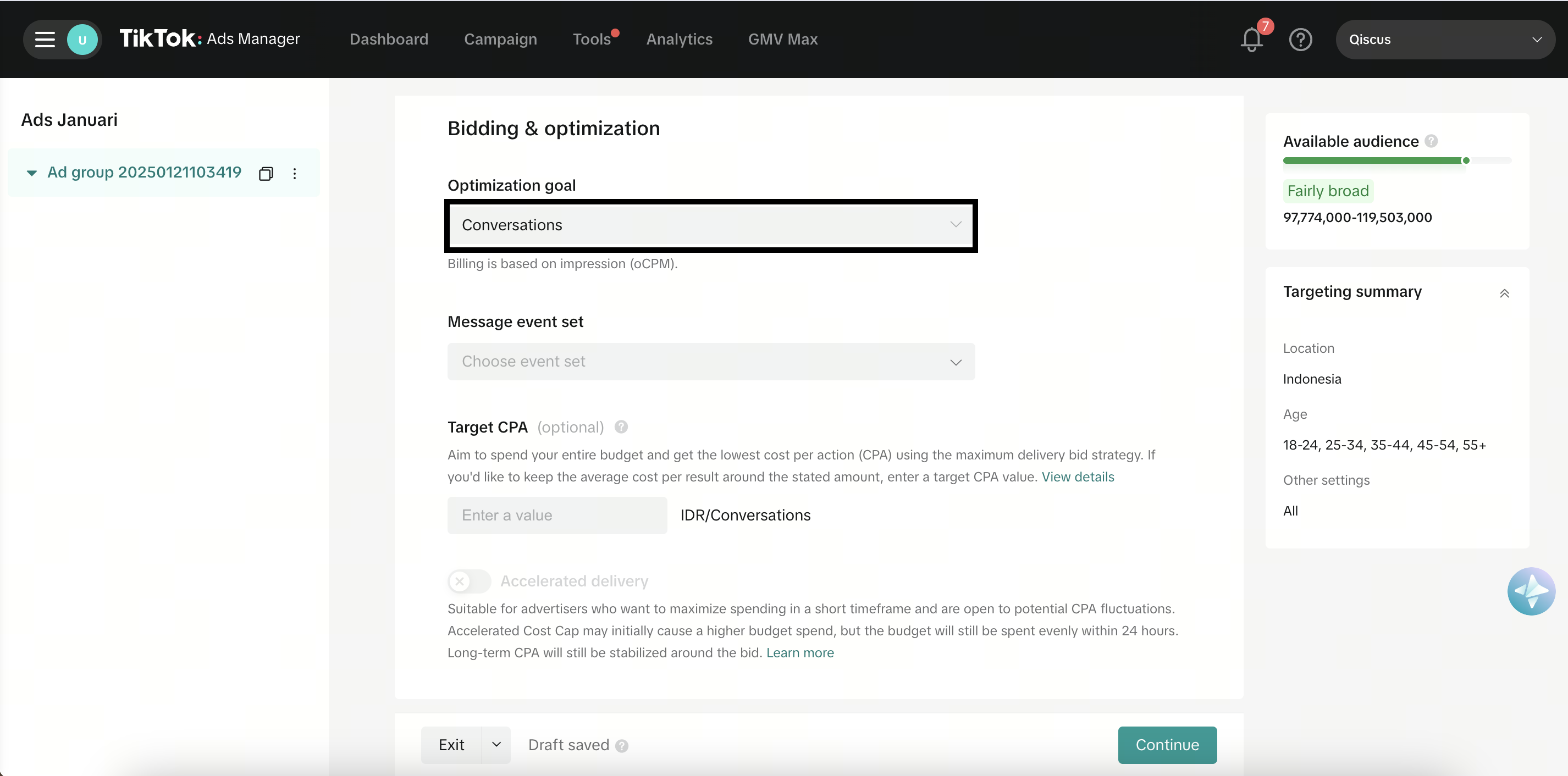Go to the Dashboard tab
This screenshot has height=776, width=1568.
tap(389, 39)
